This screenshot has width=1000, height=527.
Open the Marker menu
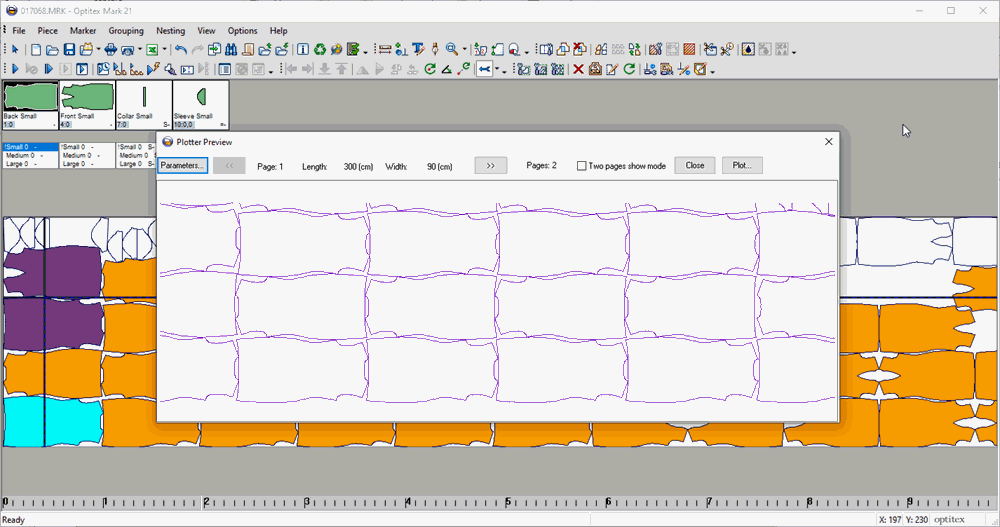click(83, 31)
